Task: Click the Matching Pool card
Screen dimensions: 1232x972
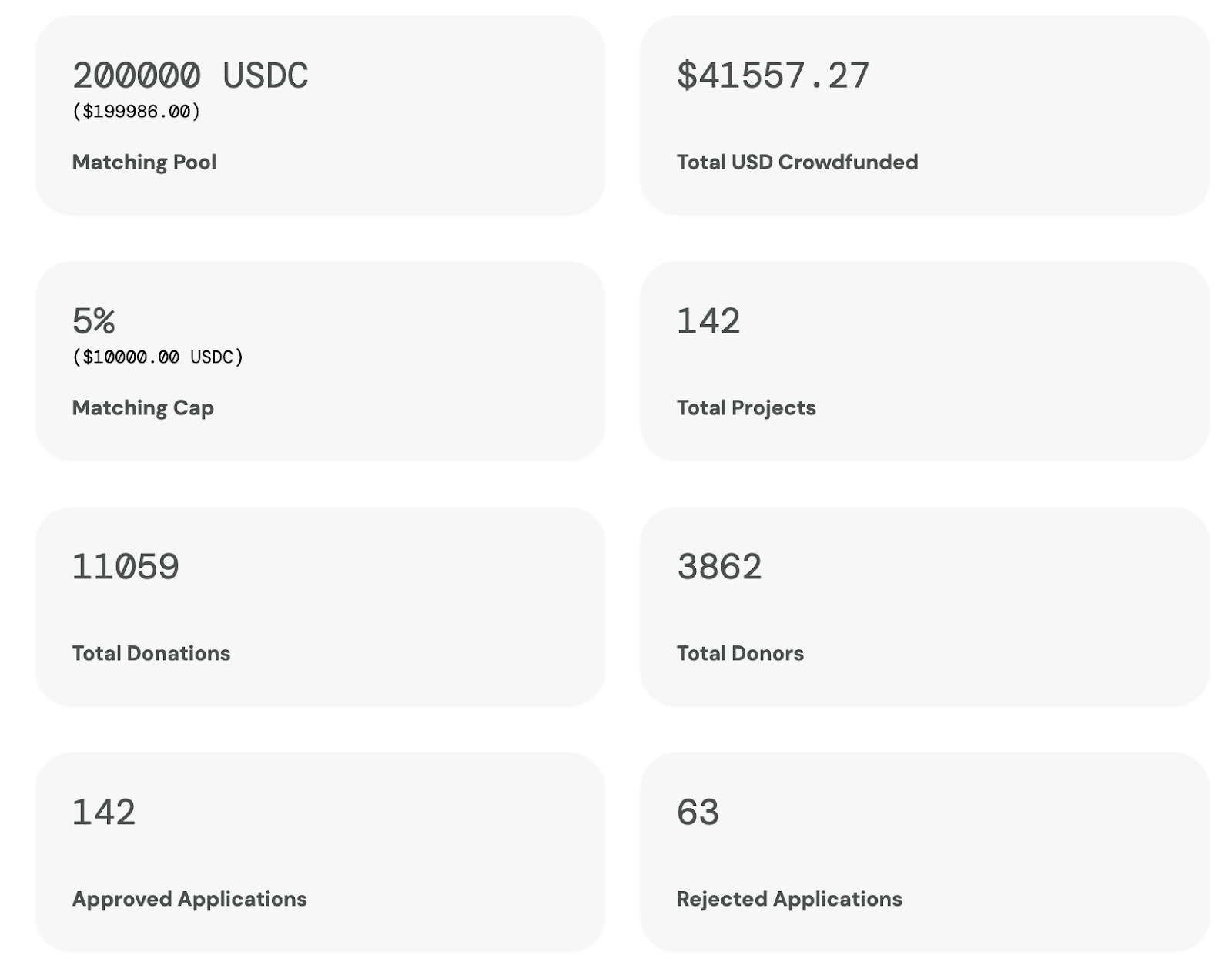Action: 320,116
